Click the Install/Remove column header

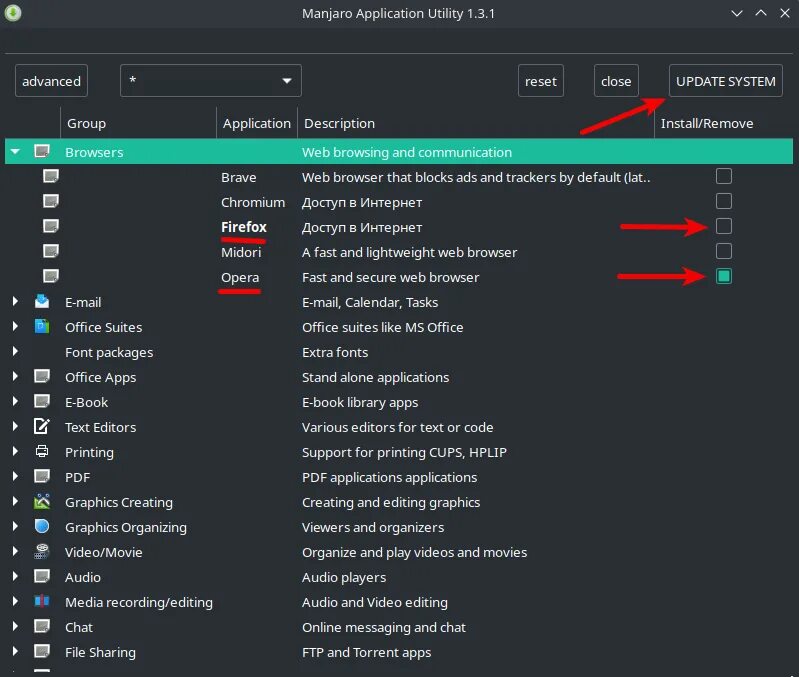[x=724, y=123]
